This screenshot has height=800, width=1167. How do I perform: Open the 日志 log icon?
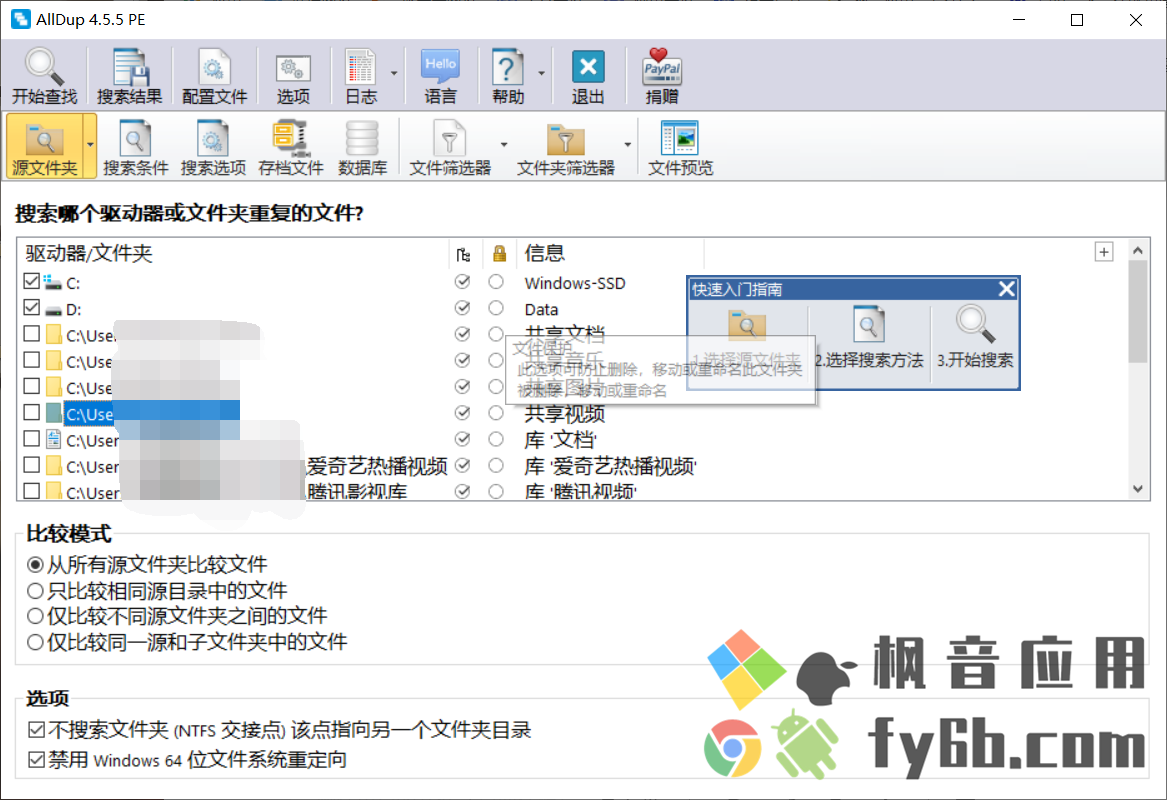(361, 75)
